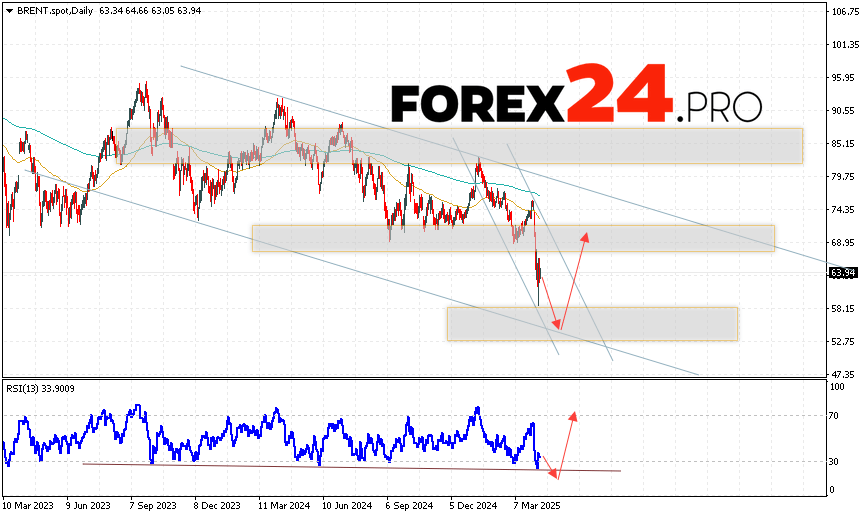The height and width of the screenshot is (517, 866).
Task: Click the blue RSI line peak near Sep 2023
Action: [x=137, y=407]
